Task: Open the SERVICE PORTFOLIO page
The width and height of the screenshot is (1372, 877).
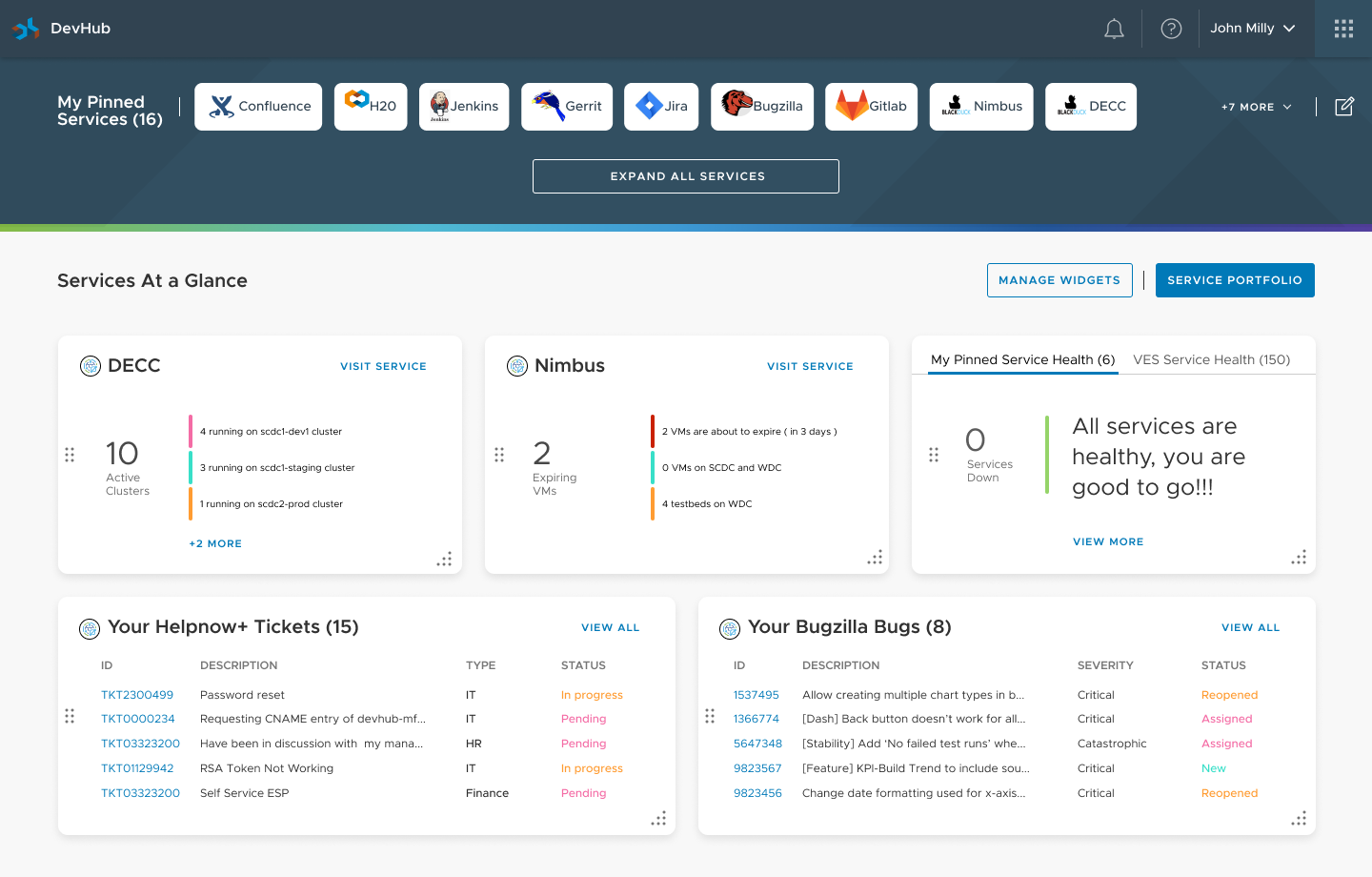Action: point(1235,279)
